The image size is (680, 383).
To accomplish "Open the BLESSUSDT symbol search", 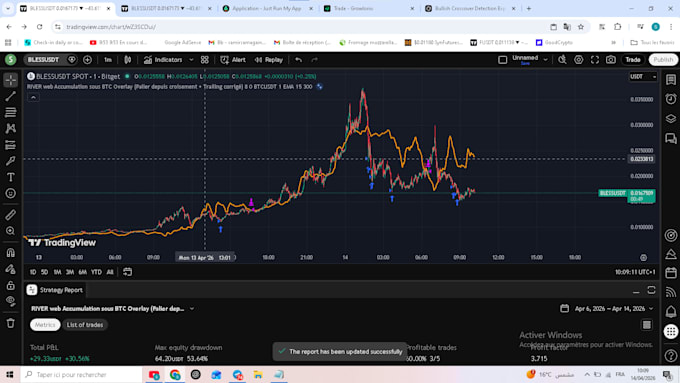I will click(43, 60).
